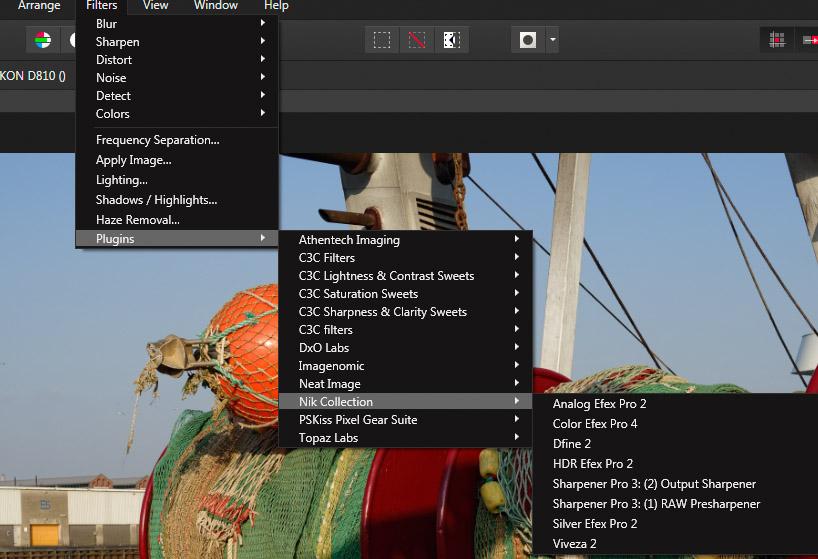Expand the Athentech Imaging plugin submenu
This screenshot has height=559, width=818.
coord(405,240)
